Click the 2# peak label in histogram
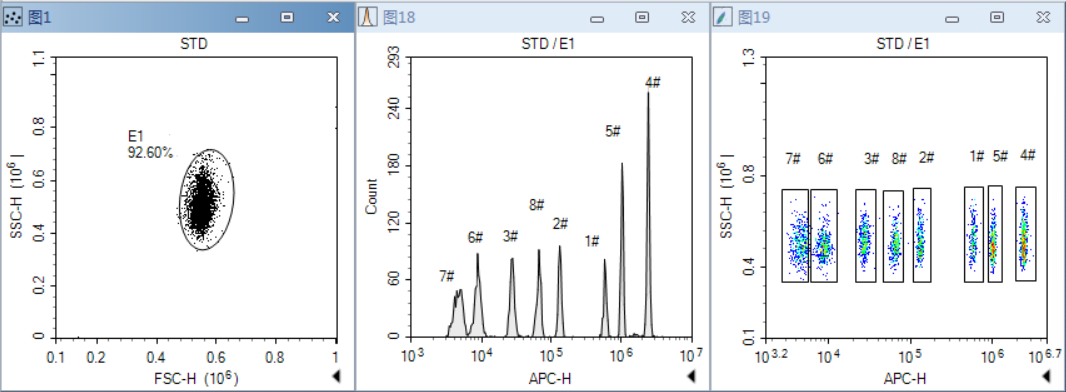This screenshot has width=1066, height=392. 560,224
